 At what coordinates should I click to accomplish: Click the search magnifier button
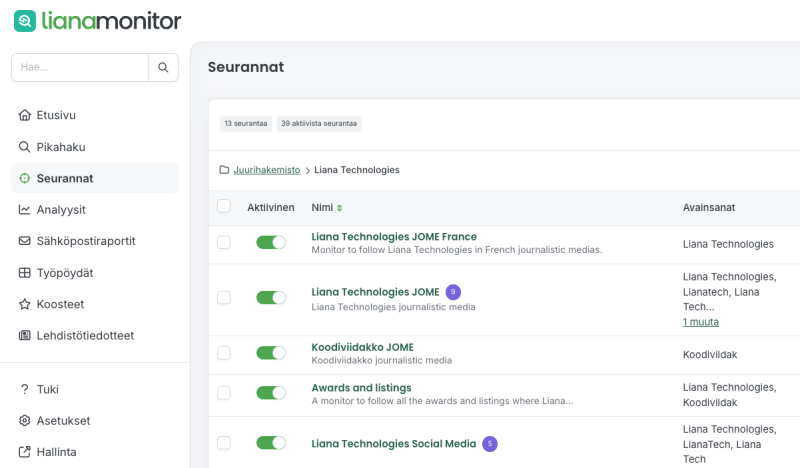(x=163, y=67)
